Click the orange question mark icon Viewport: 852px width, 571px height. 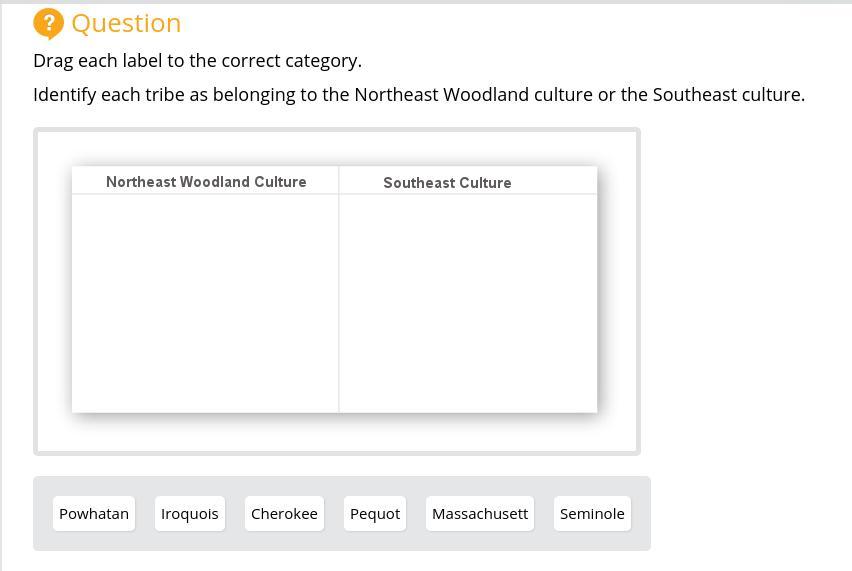pyautogui.click(x=48, y=23)
